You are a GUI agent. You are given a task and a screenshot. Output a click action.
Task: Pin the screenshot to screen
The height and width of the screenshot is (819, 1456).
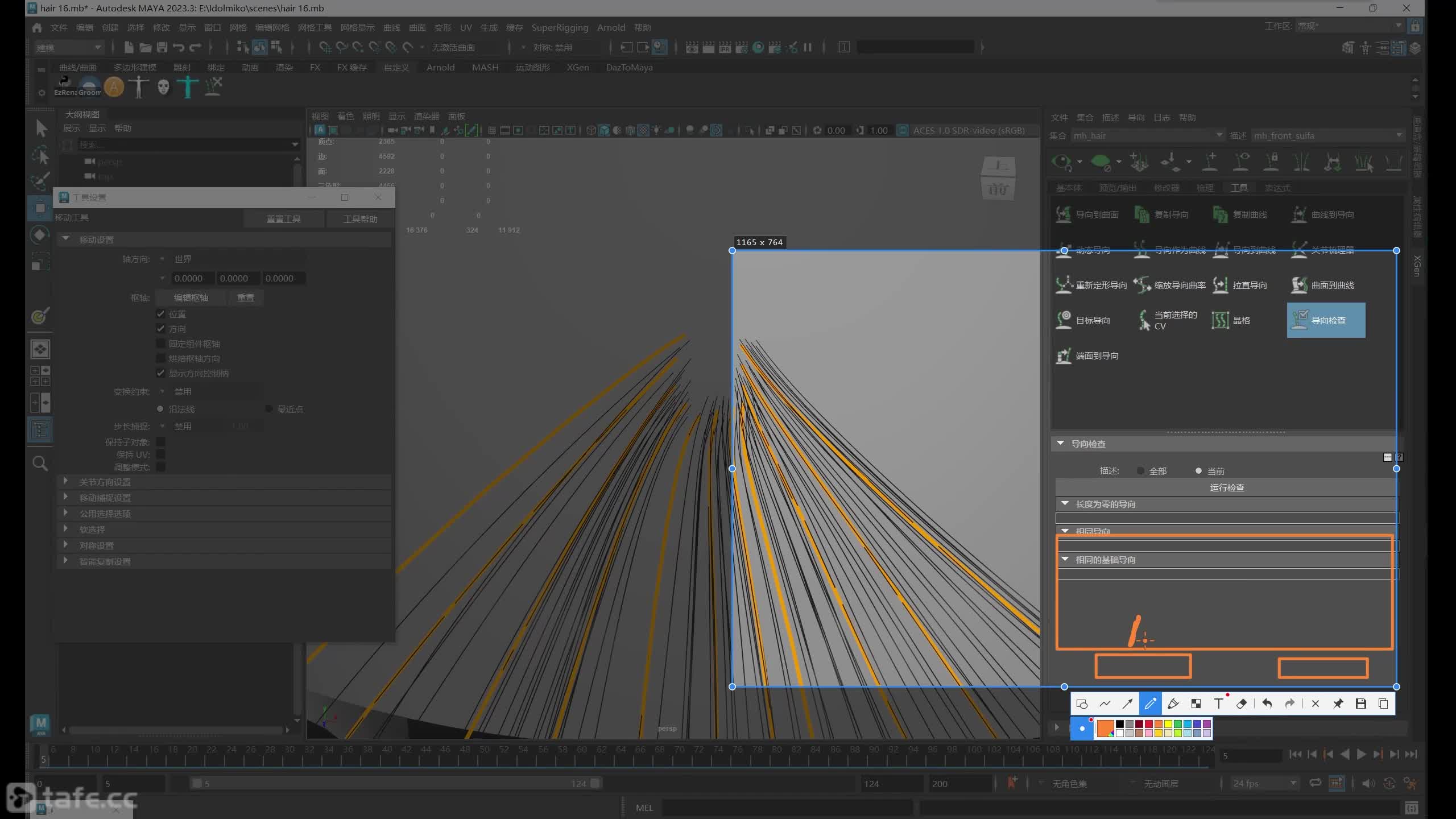click(x=1338, y=704)
